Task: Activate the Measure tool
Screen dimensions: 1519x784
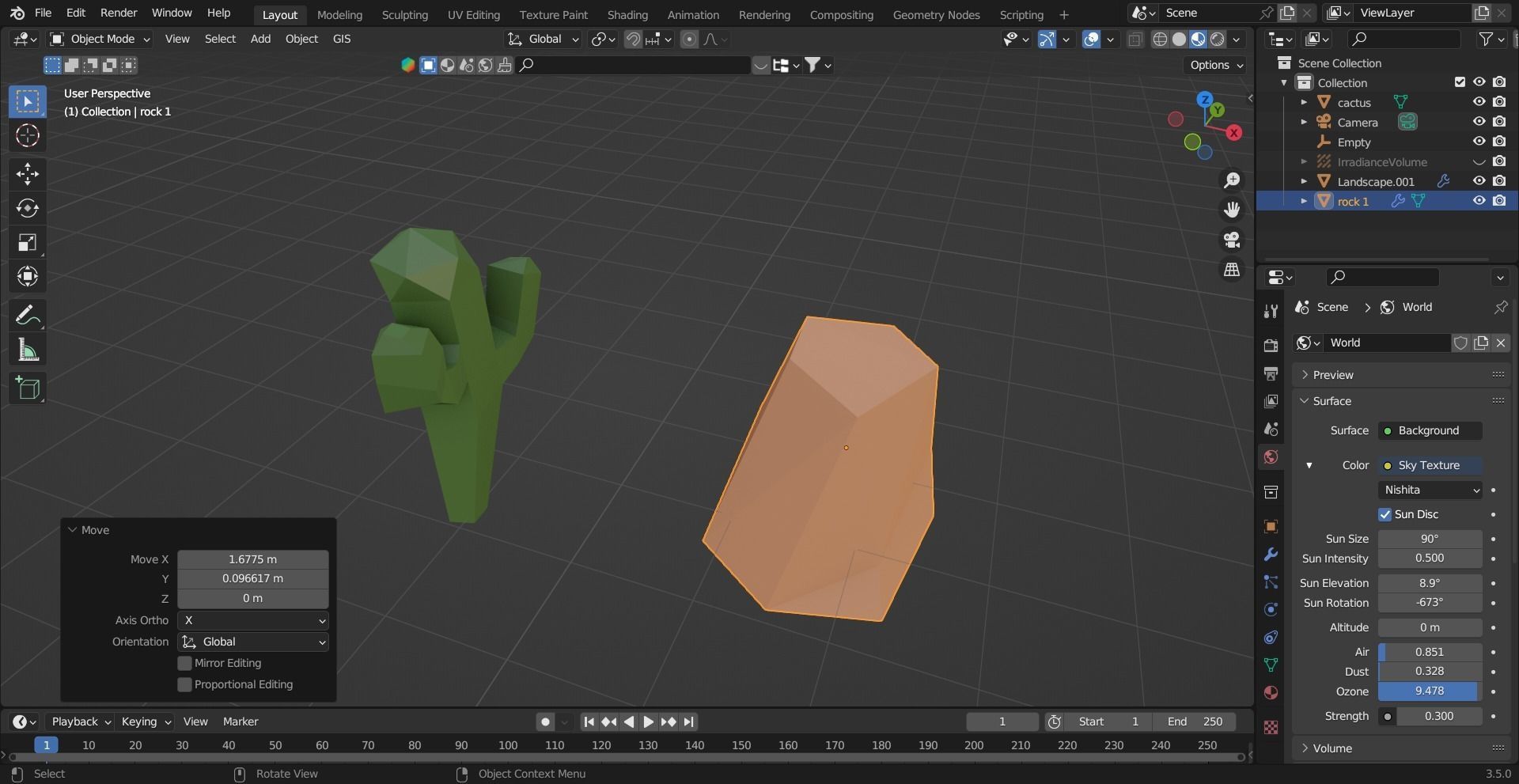Action: click(27, 349)
